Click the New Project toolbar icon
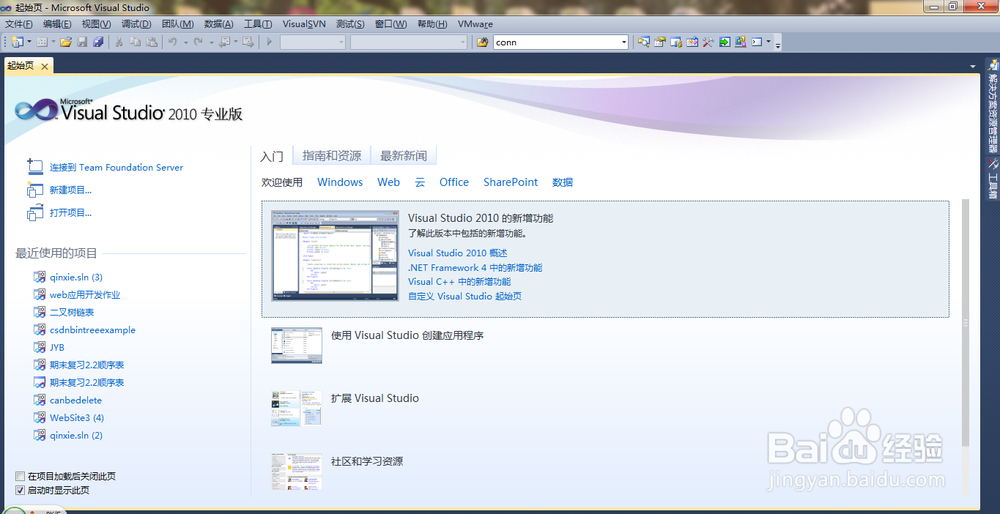This screenshot has width=1000, height=514. coord(17,42)
